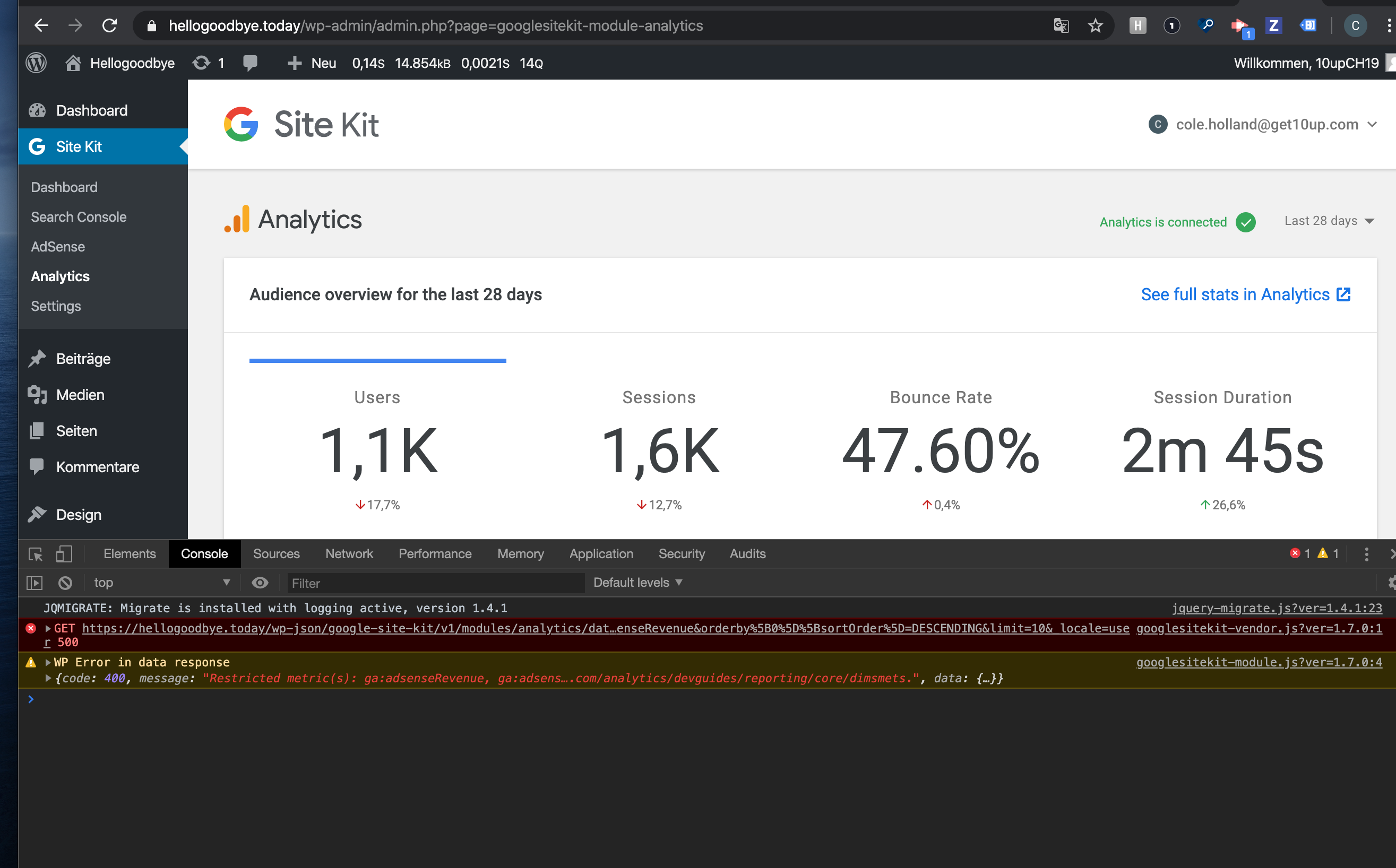Expand the WP Error console message
The width and height of the screenshot is (1396, 868).
click(48, 662)
